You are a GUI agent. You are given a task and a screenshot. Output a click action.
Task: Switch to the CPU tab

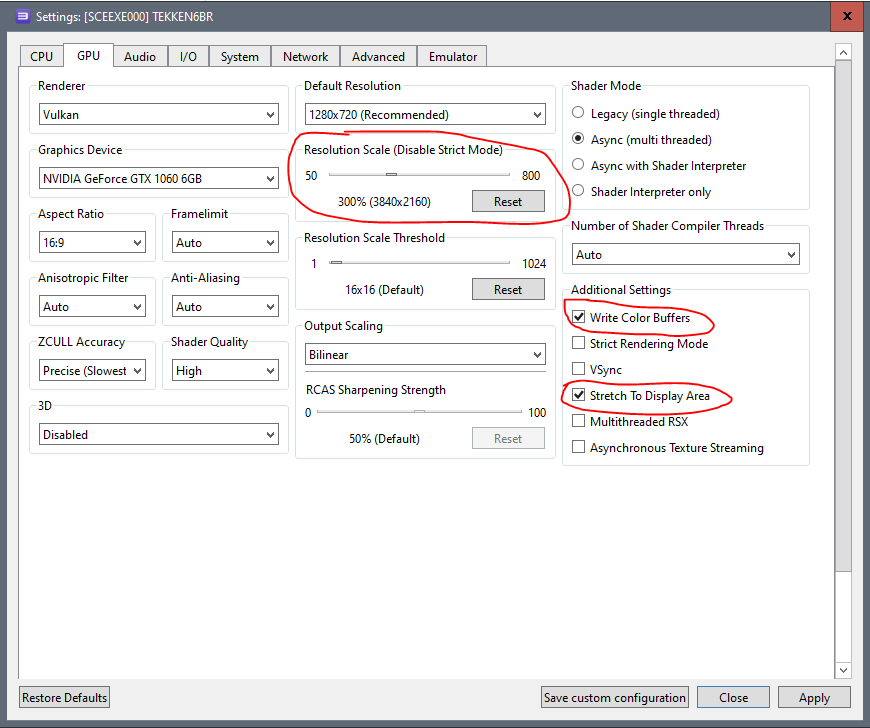pyautogui.click(x=41, y=57)
